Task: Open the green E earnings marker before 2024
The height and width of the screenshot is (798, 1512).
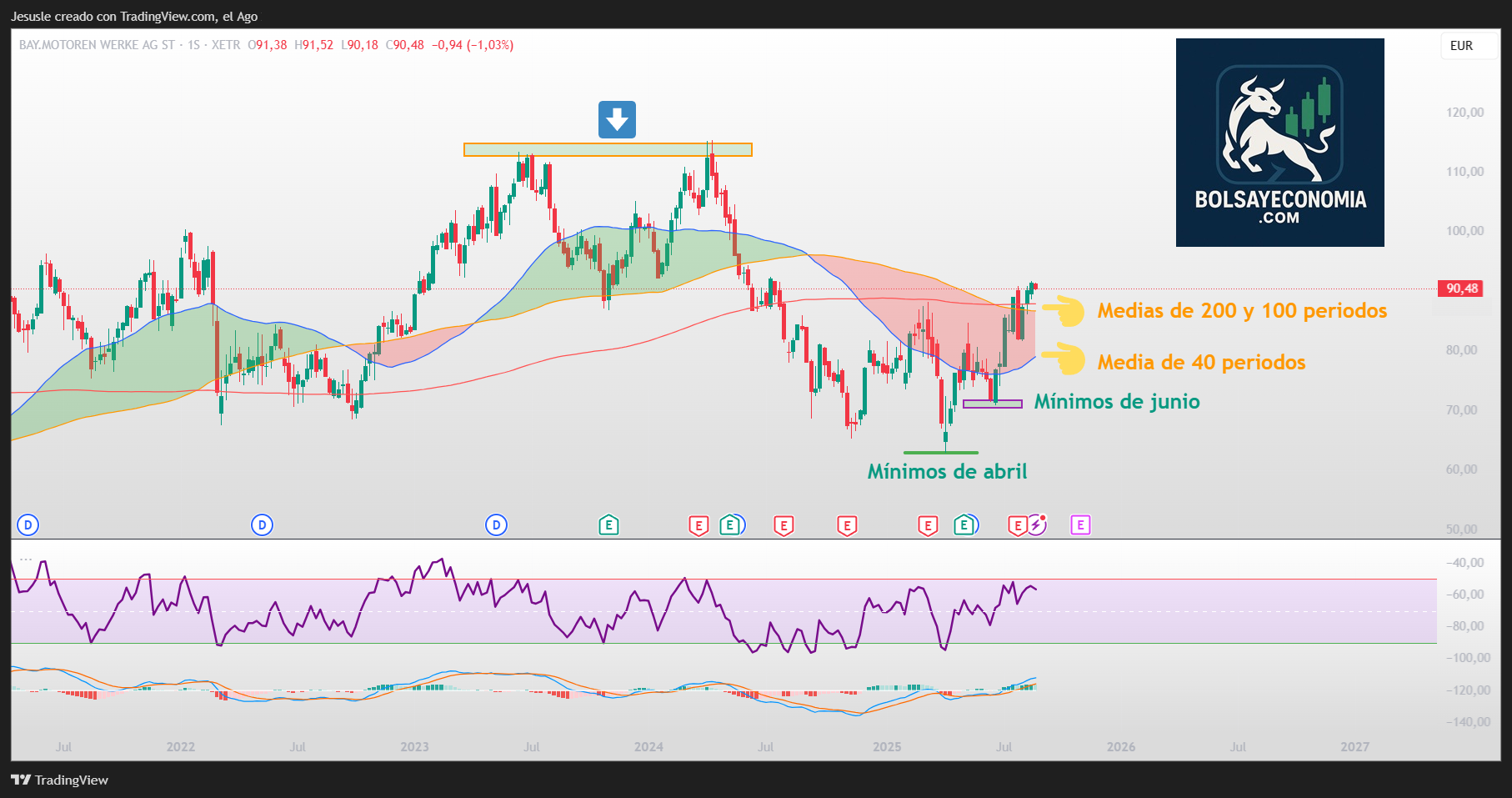Action: [x=608, y=524]
